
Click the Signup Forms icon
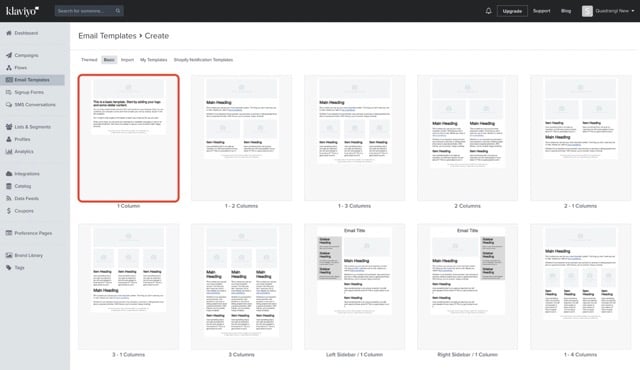(x=9, y=92)
